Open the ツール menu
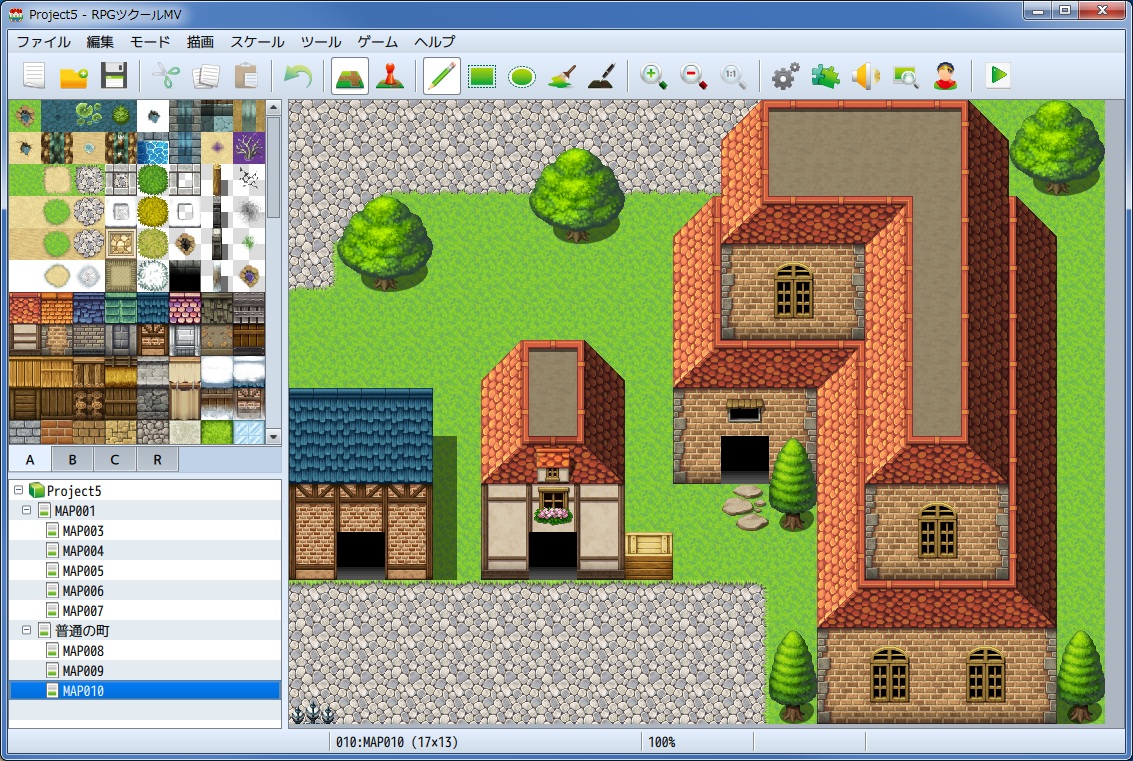 (x=321, y=42)
